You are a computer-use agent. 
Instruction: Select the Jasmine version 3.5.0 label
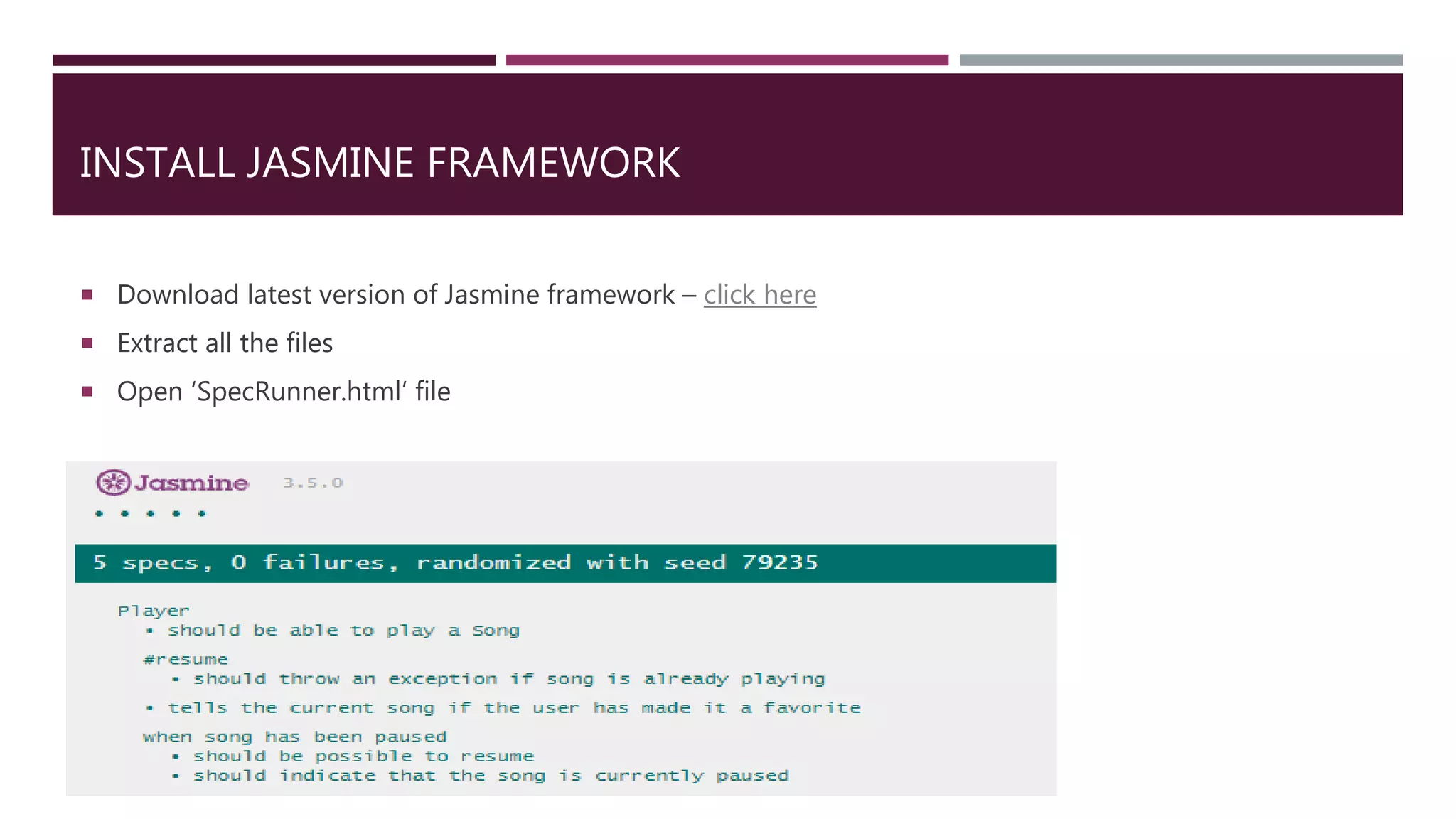(x=313, y=483)
